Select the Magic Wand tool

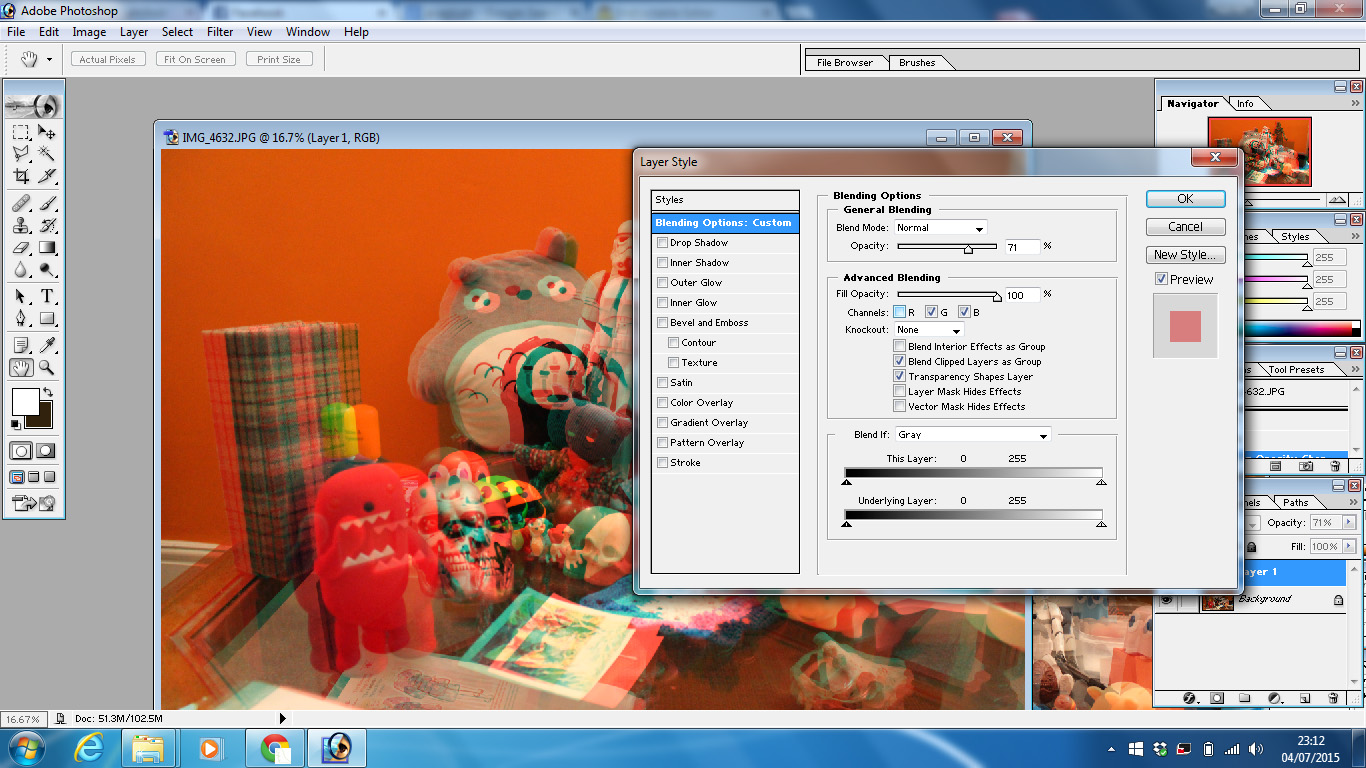click(47, 154)
